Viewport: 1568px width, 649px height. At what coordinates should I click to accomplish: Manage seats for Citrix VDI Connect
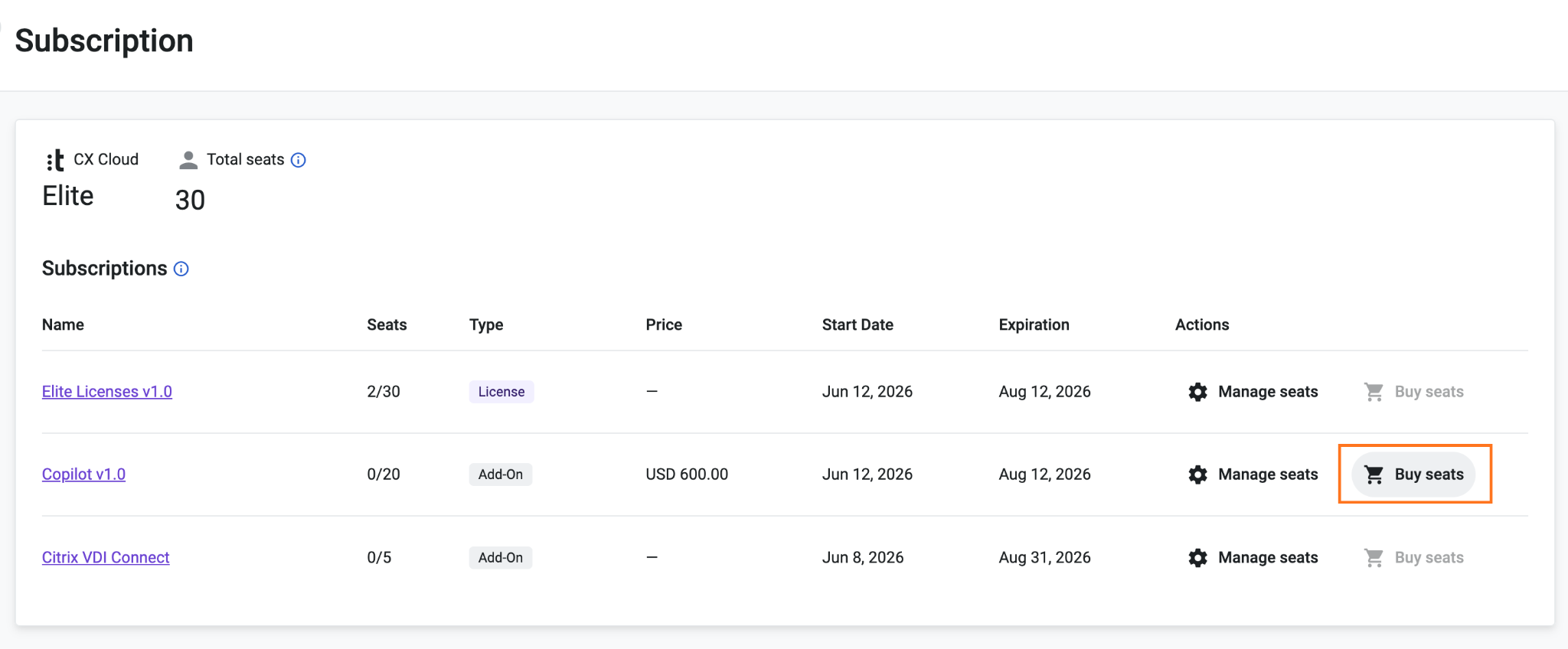tap(1253, 558)
